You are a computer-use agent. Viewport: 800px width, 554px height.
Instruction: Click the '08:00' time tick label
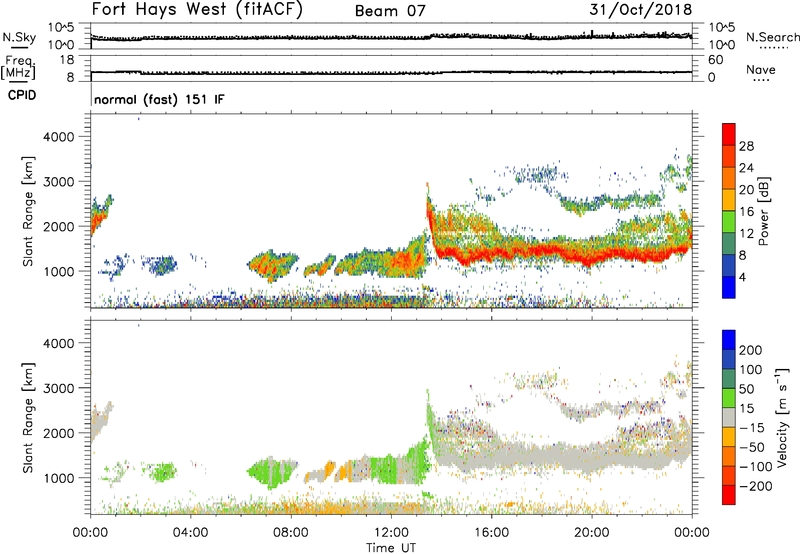(291, 533)
